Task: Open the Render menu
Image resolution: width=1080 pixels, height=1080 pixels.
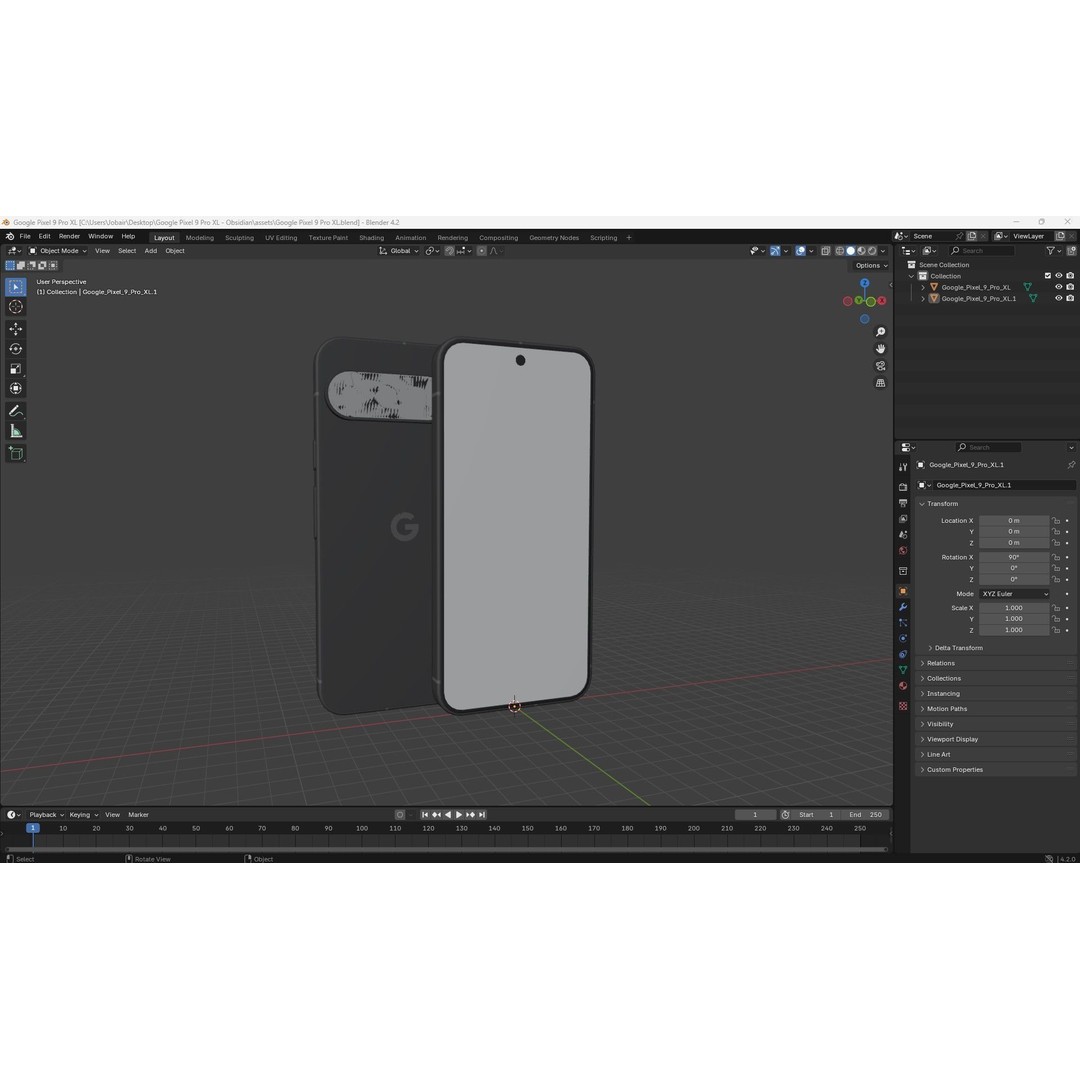Action: point(69,236)
